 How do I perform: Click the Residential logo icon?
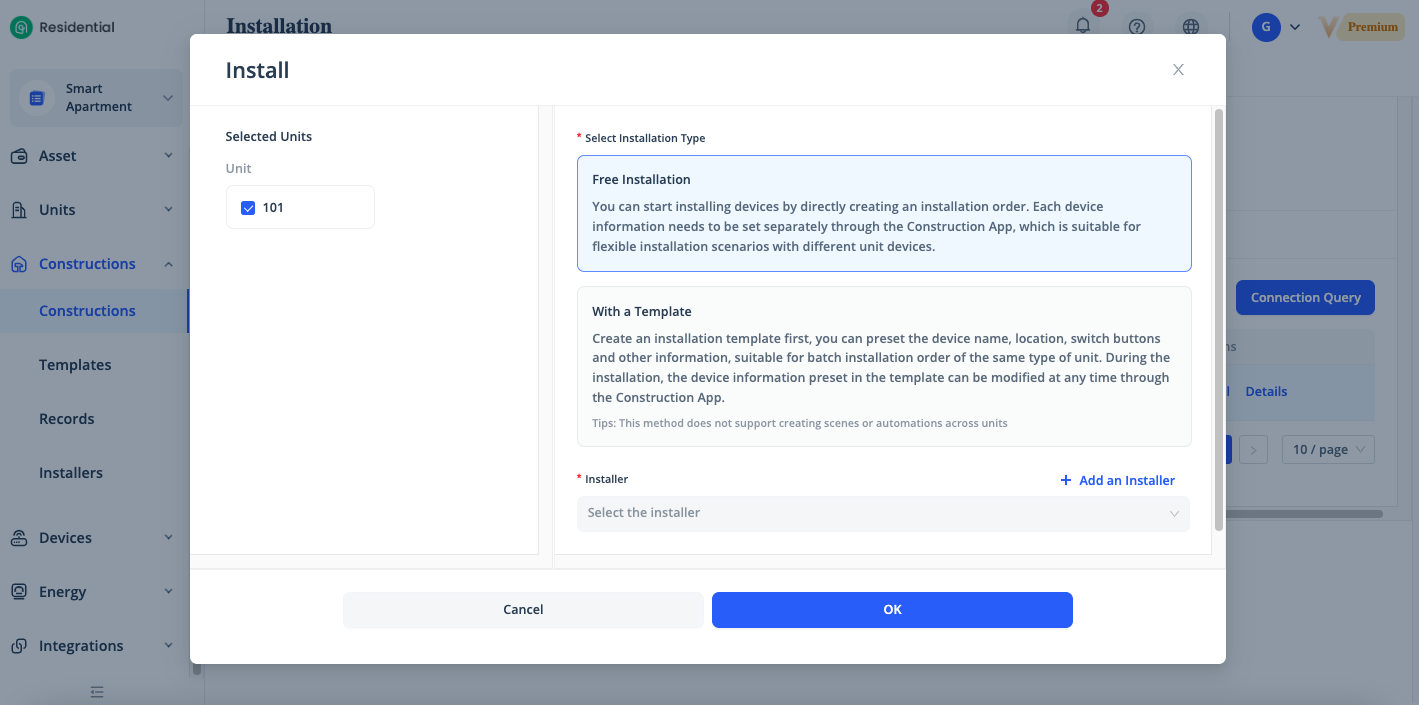click(x=21, y=28)
